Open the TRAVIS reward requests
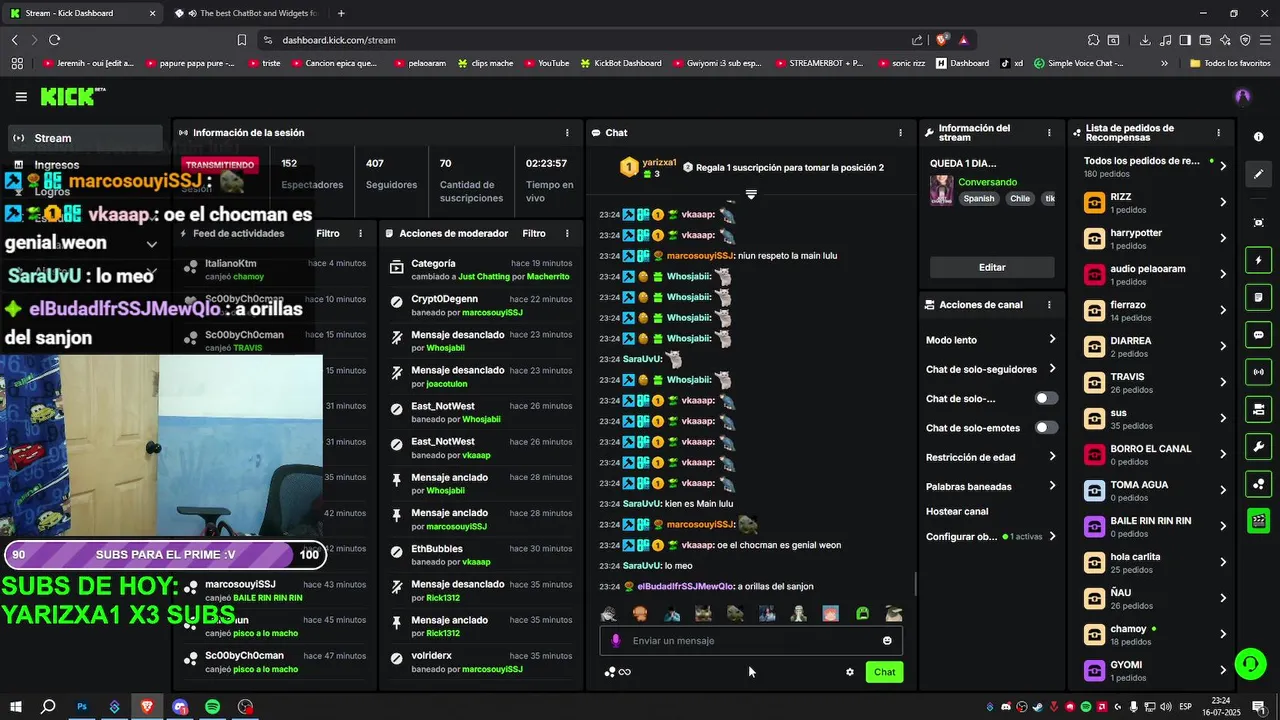Image resolution: width=1280 pixels, height=720 pixels. click(1155, 383)
